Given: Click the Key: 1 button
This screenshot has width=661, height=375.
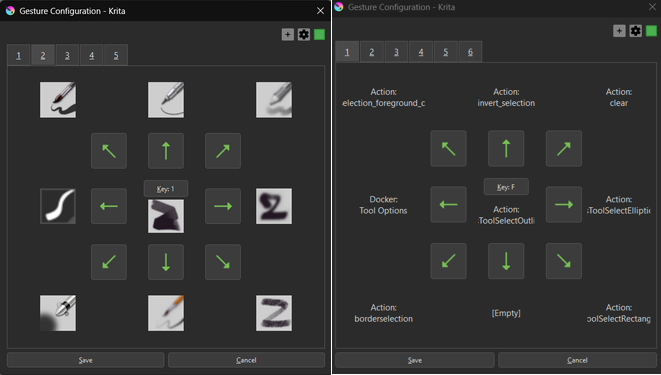Looking at the screenshot, I should click(166, 189).
